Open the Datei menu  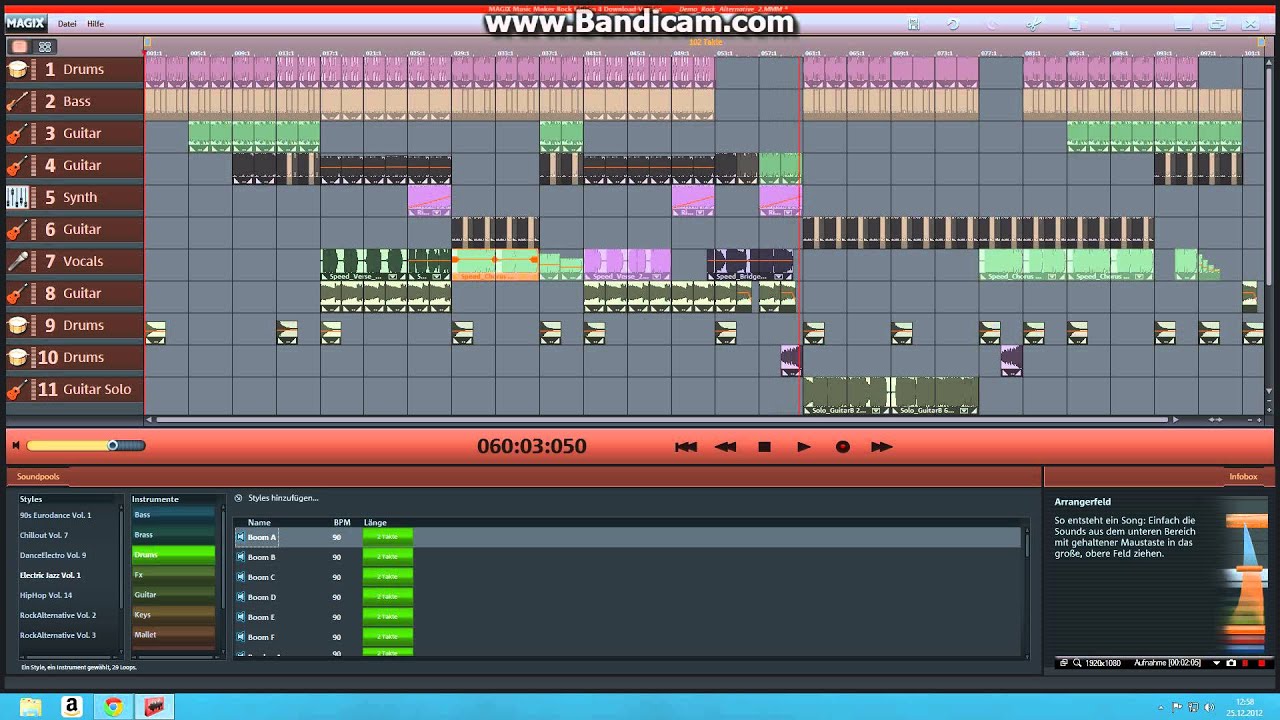point(67,23)
